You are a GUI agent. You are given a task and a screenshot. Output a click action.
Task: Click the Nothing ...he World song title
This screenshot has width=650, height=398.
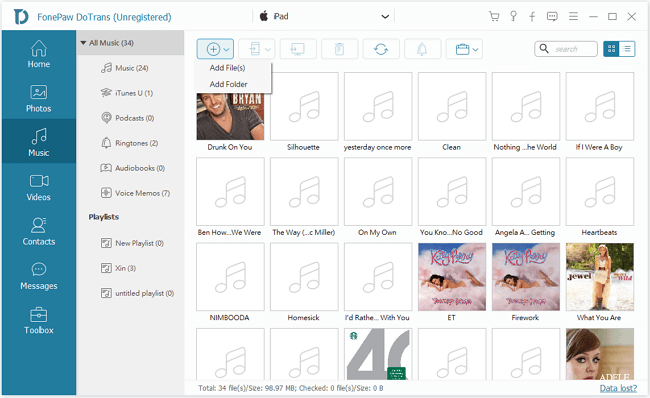pyautogui.click(x=525, y=147)
